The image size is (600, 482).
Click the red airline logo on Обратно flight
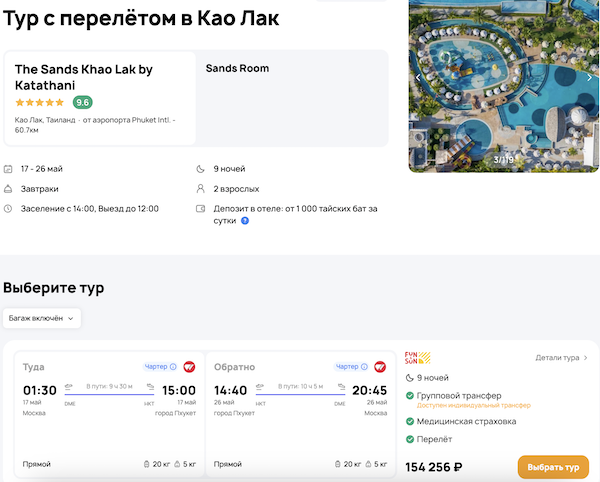click(x=381, y=367)
